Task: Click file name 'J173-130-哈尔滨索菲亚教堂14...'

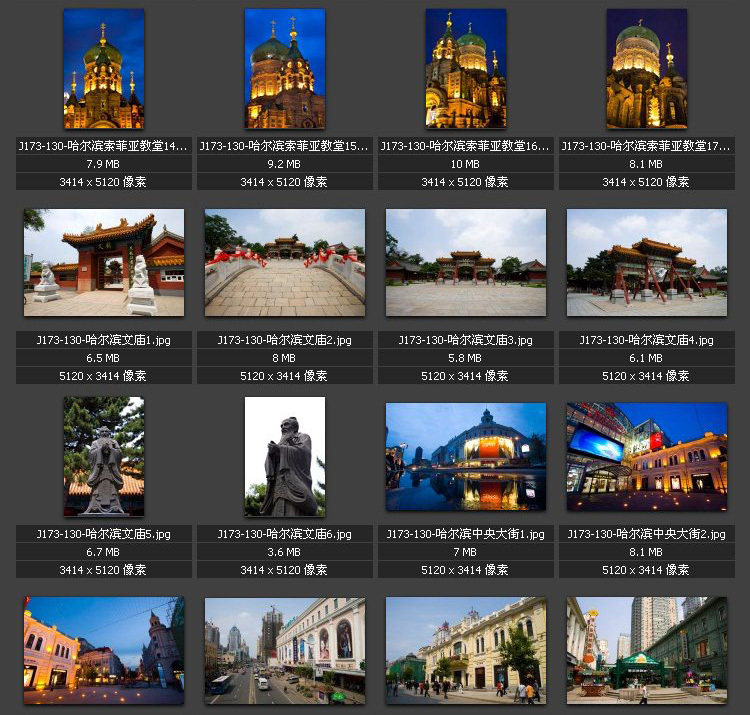Action: point(103,146)
